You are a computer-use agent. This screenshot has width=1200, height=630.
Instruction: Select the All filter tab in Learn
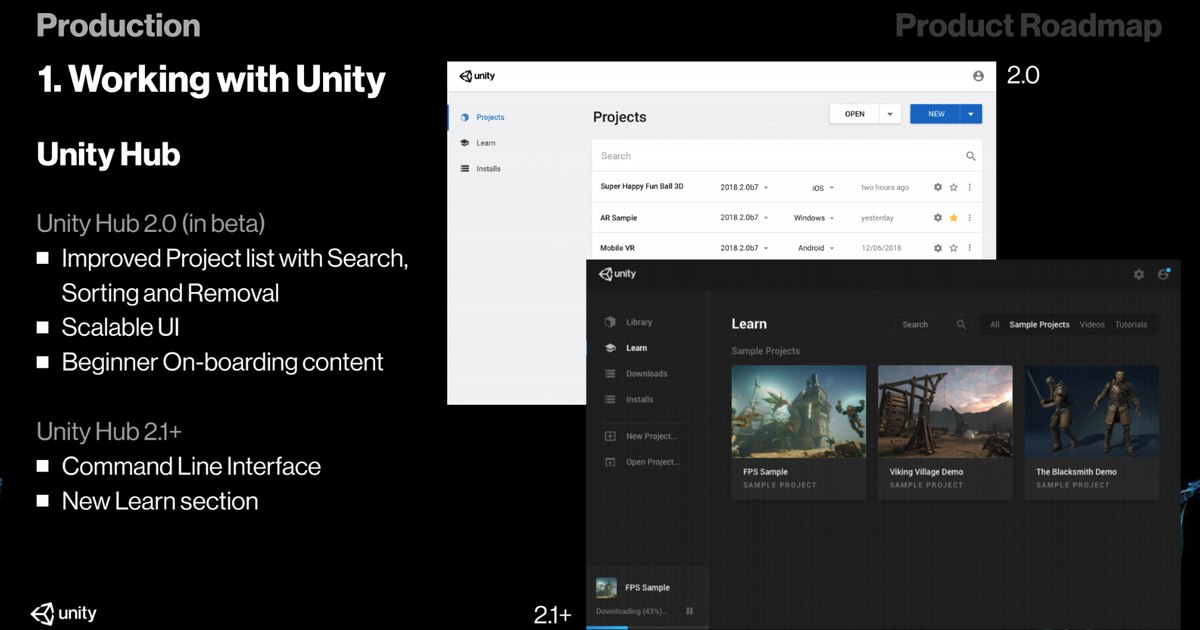pos(995,324)
